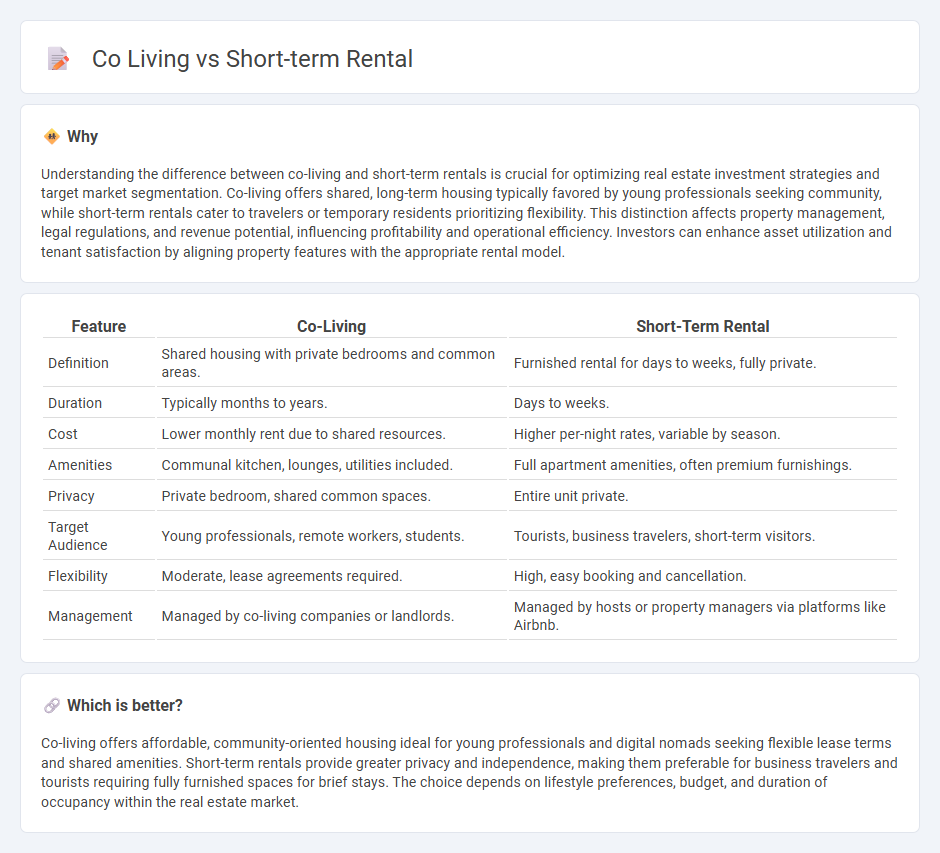940x853 pixels.
Task: Click cell 'Lower monthly rent due to shared resources.'
Action: coord(332,434)
